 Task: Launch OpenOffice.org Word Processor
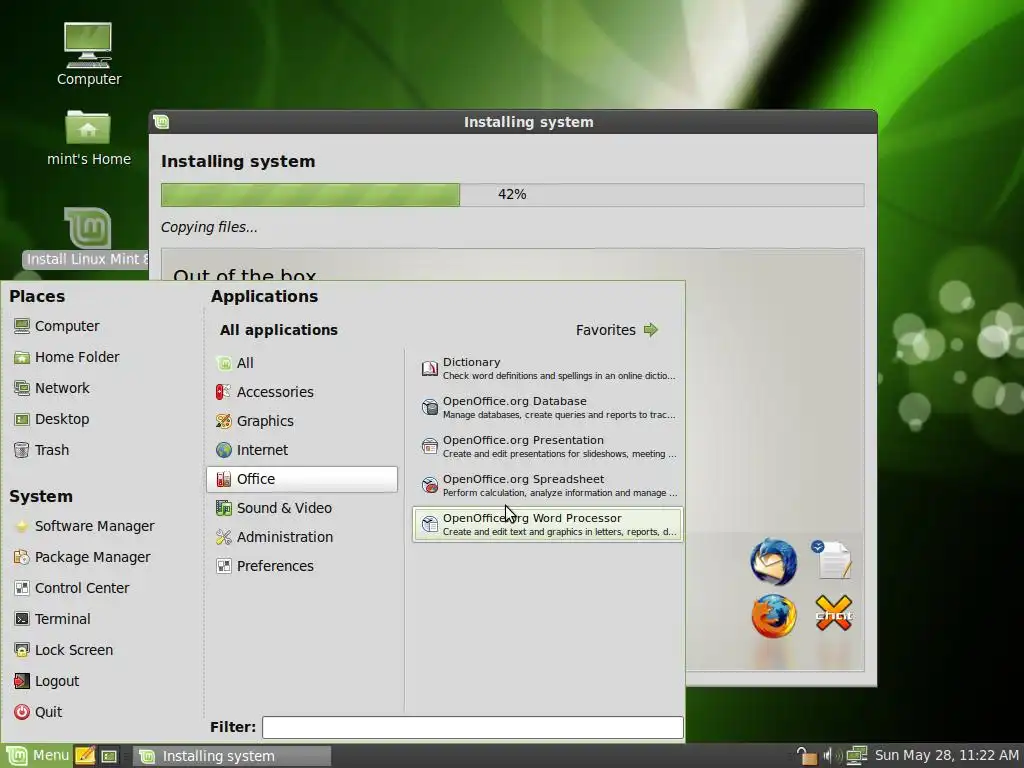click(548, 524)
